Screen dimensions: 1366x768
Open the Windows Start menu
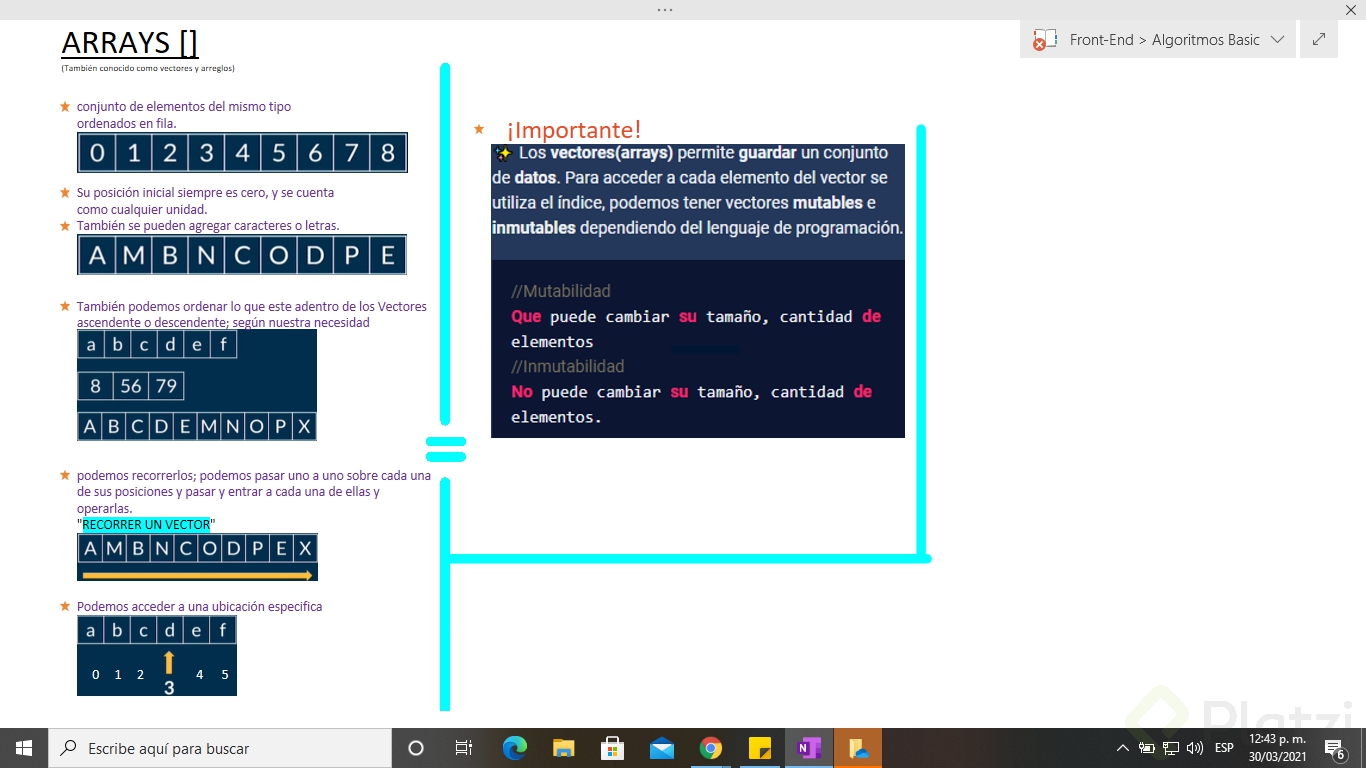24,748
